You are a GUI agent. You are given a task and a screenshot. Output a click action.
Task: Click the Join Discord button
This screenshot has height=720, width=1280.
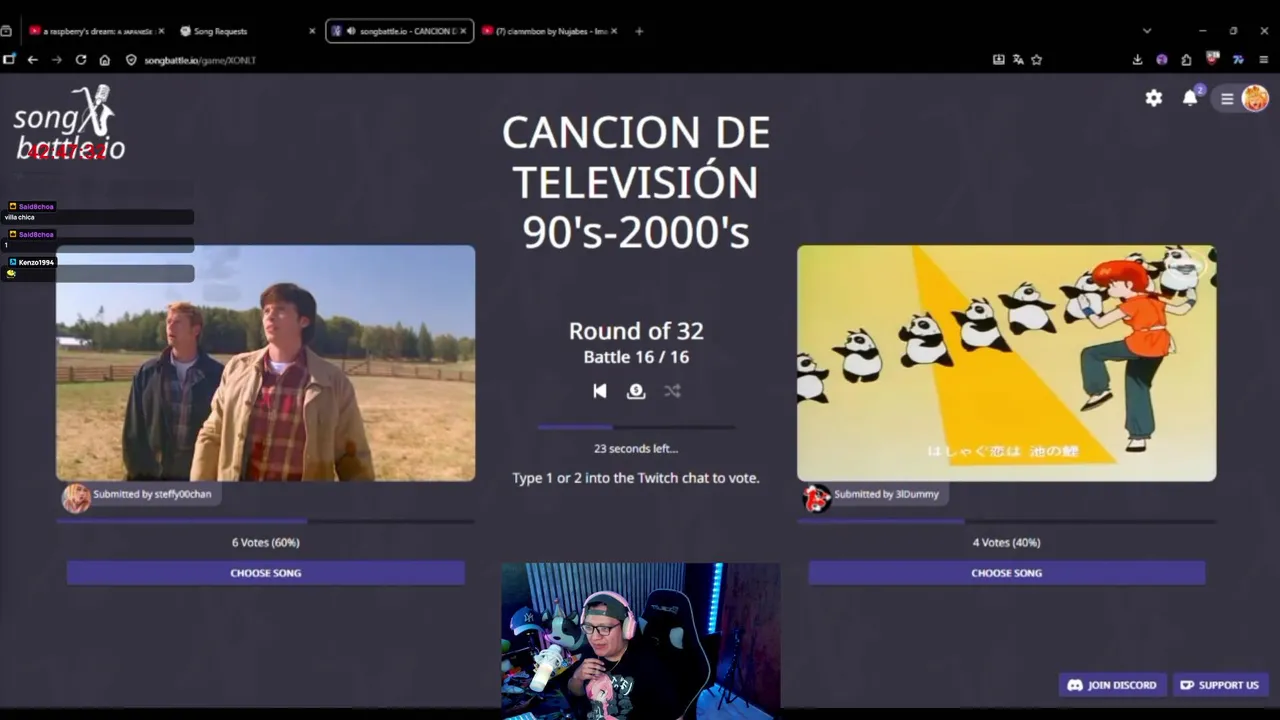click(1112, 685)
